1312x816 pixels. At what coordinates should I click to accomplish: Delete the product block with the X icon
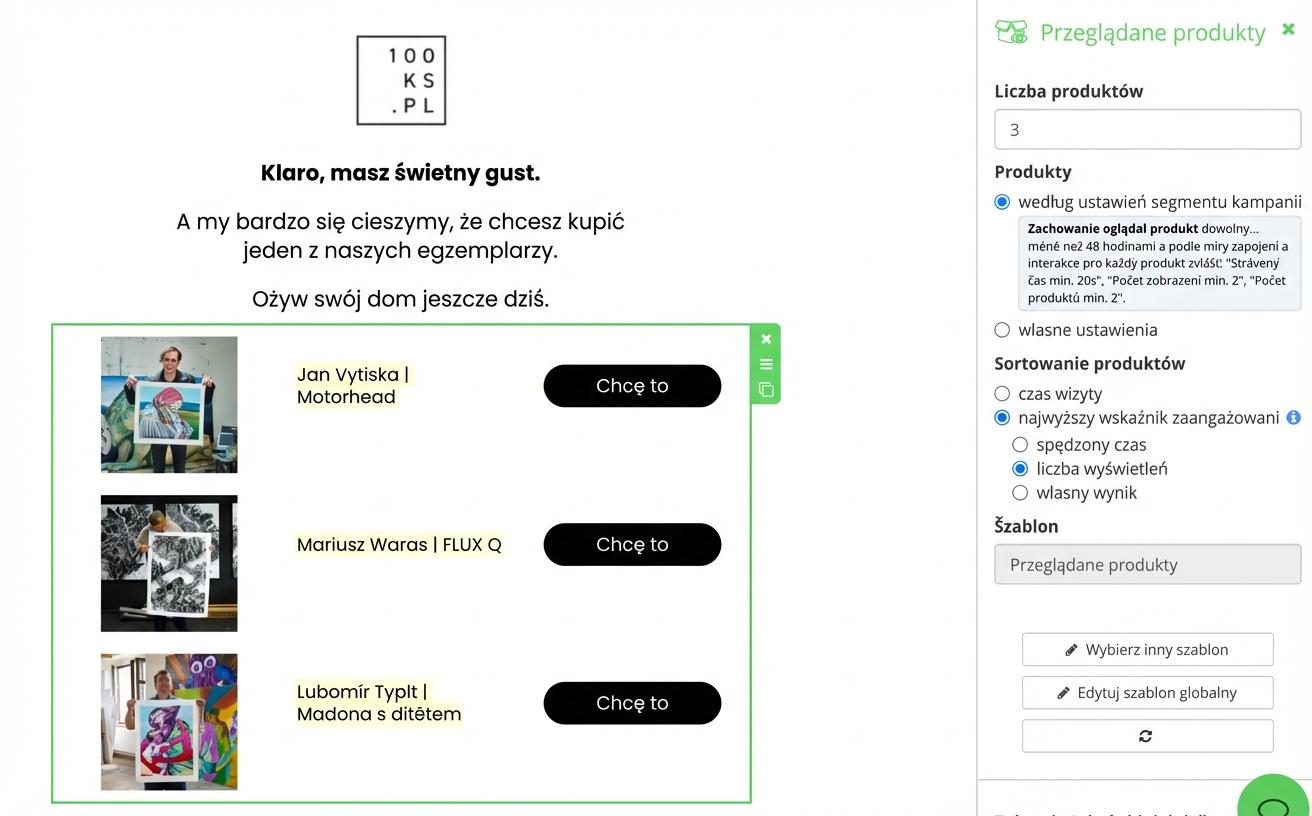[766, 339]
